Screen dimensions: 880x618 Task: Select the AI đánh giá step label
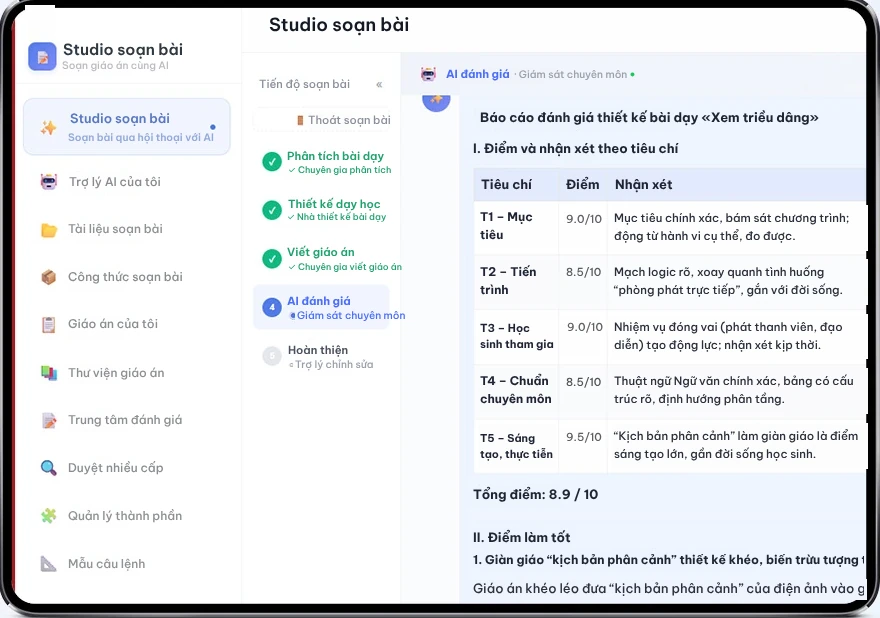click(x=319, y=301)
